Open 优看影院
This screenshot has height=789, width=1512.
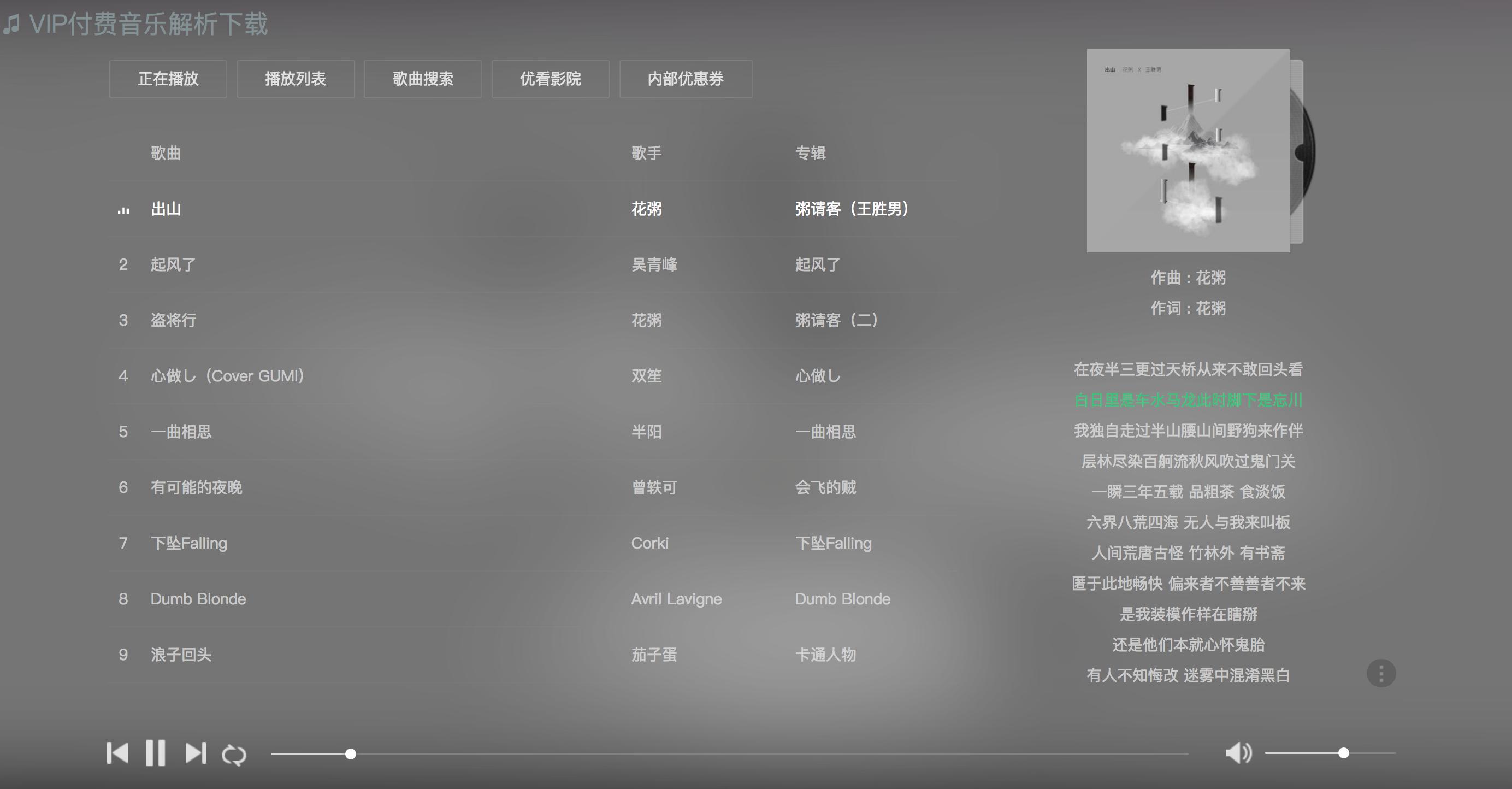pyautogui.click(x=550, y=79)
